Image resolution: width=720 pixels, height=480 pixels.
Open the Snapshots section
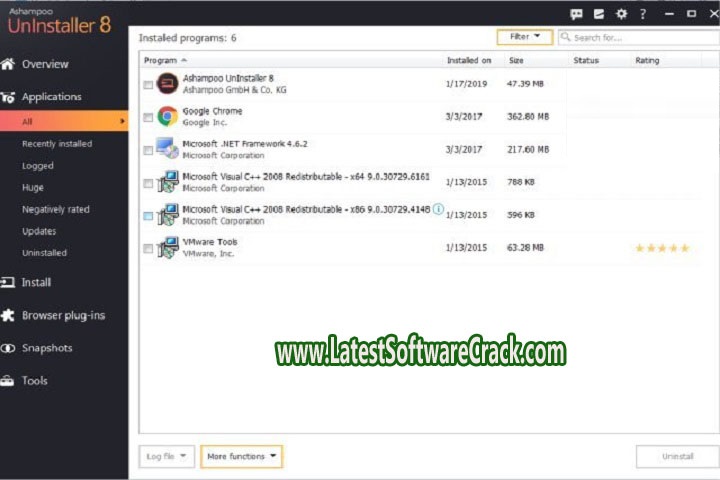pyautogui.click(x=47, y=348)
